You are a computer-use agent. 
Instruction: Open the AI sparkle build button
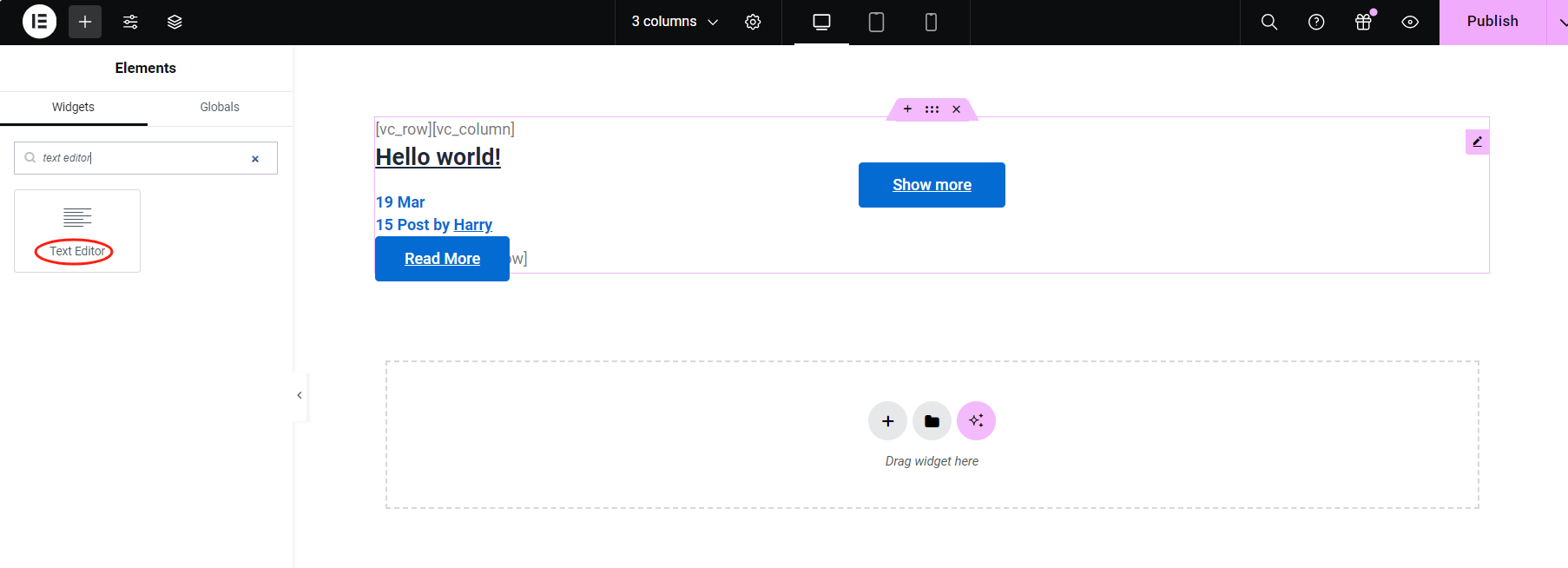coord(976,421)
